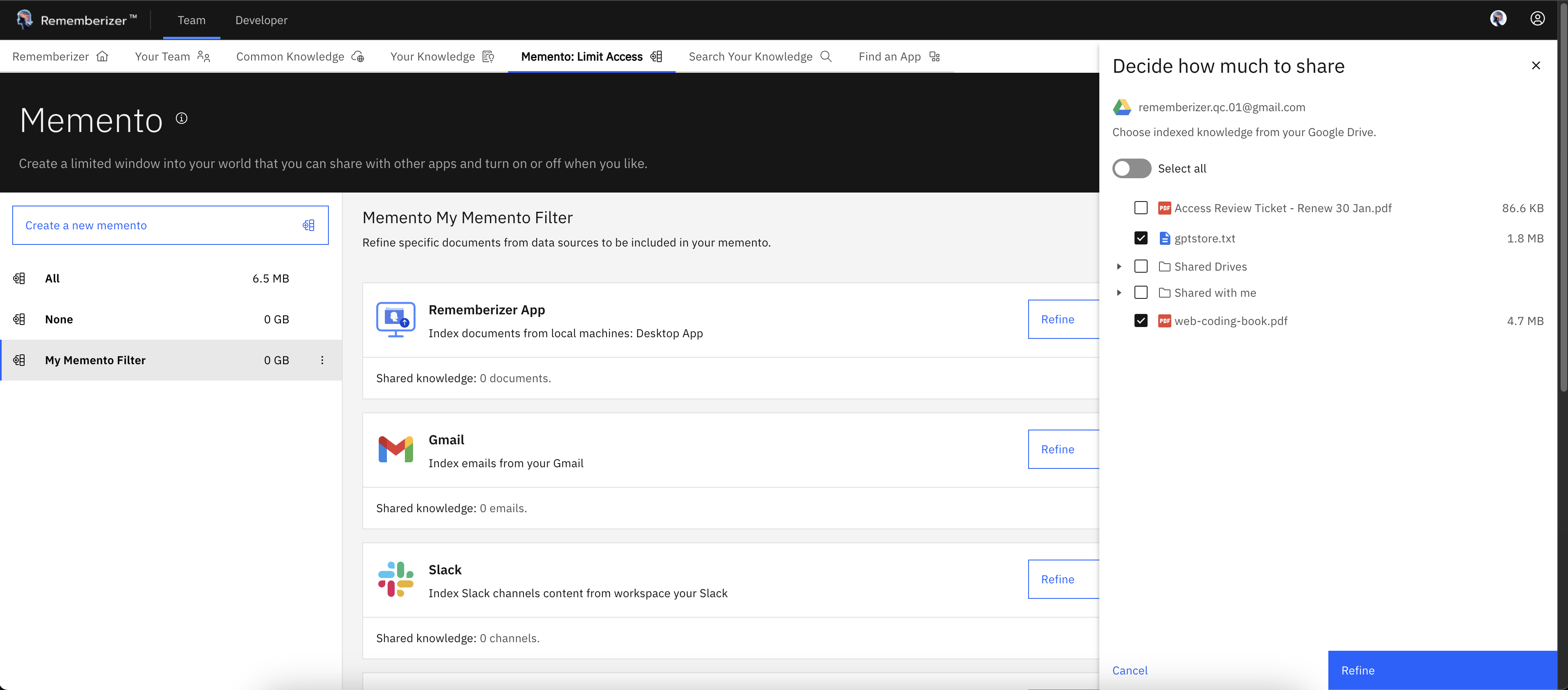
Task: Expand the Shared Drives folder
Action: [x=1119, y=267]
